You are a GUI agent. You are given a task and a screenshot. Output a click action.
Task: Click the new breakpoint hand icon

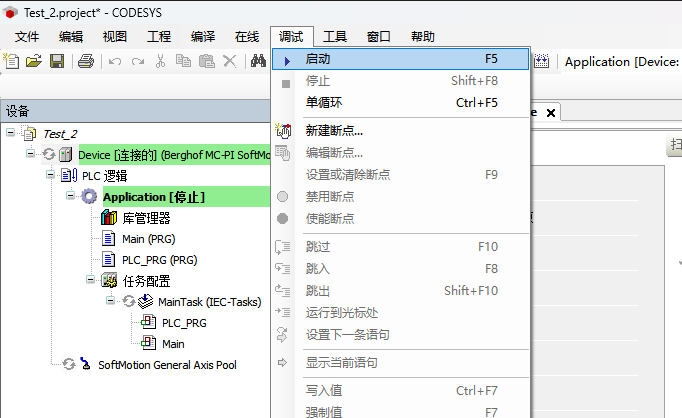[283, 131]
